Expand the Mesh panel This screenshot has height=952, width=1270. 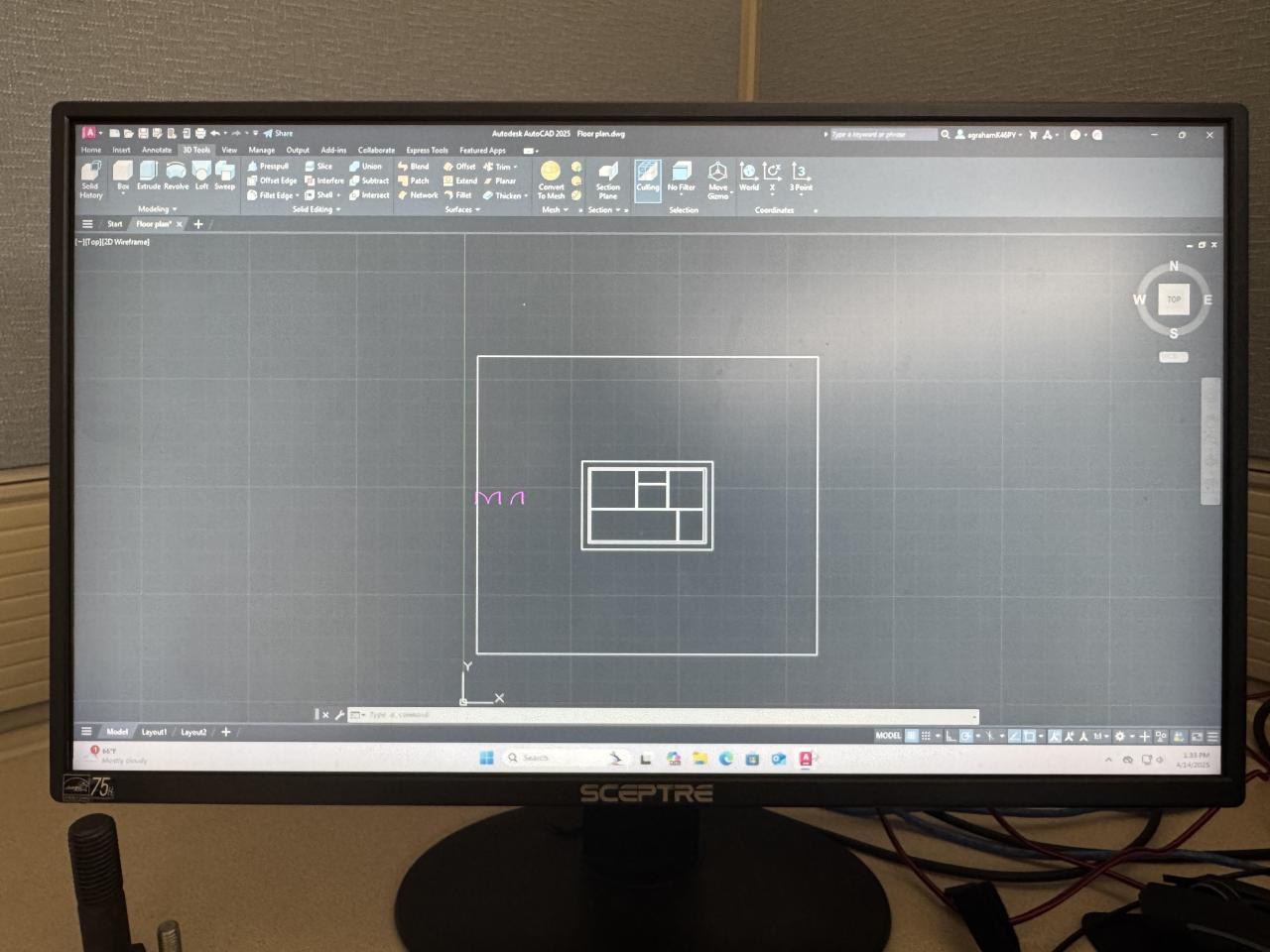coord(555,209)
